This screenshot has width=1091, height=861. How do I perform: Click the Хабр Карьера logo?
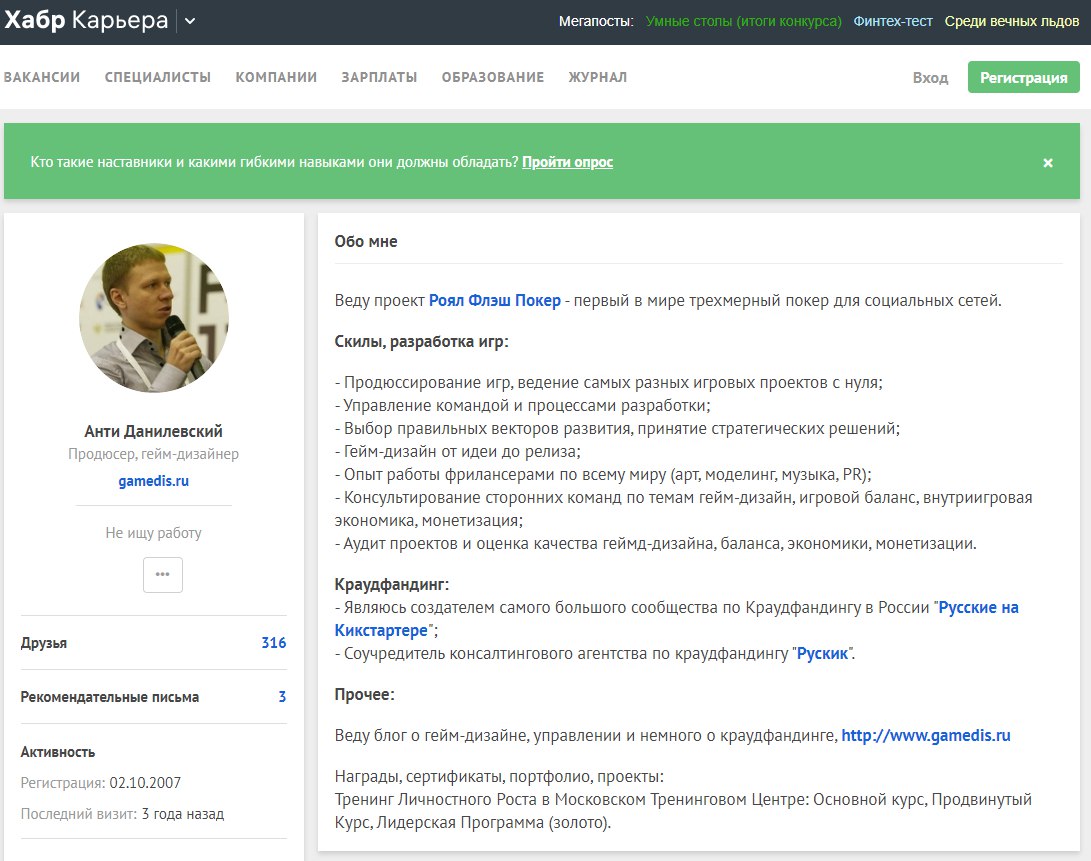(86, 20)
